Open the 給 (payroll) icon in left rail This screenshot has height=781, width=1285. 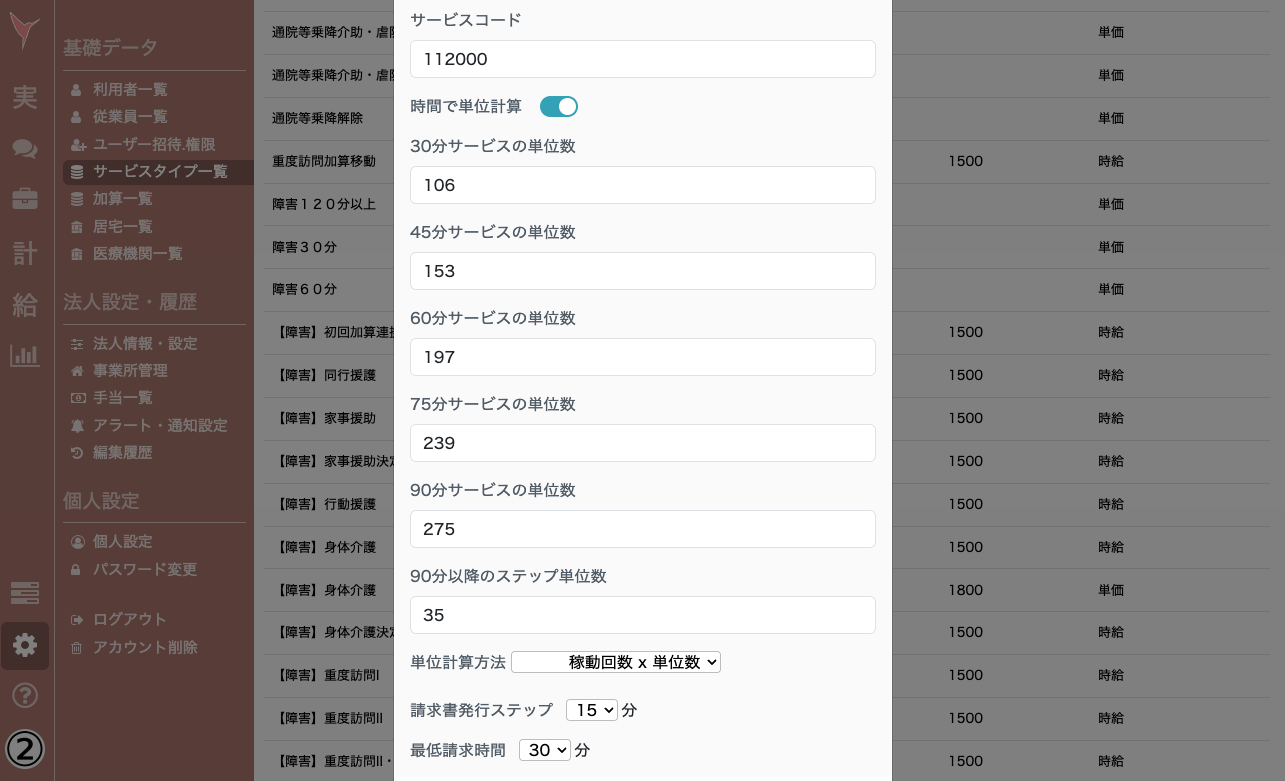coord(23,305)
